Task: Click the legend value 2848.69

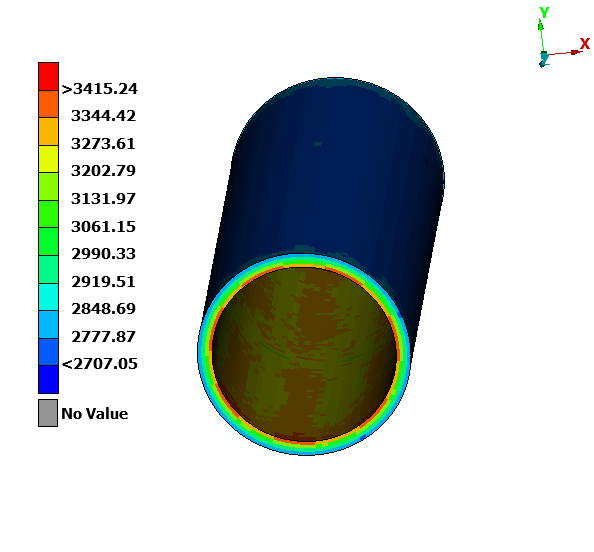Action: [103, 309]
